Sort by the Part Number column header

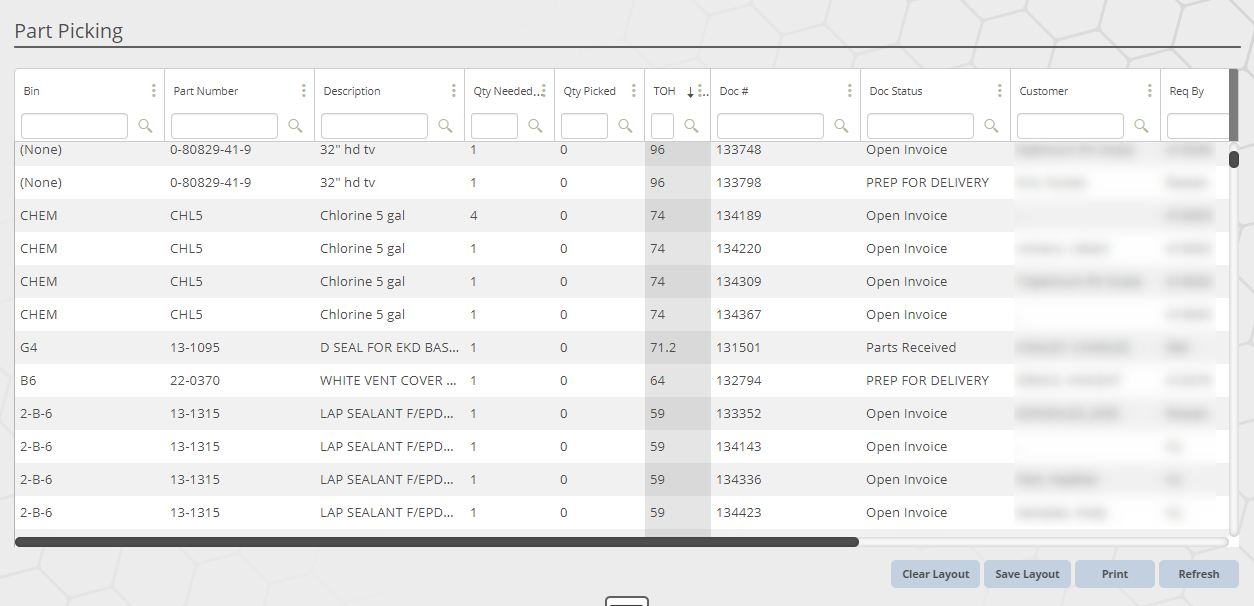(206, 91)
